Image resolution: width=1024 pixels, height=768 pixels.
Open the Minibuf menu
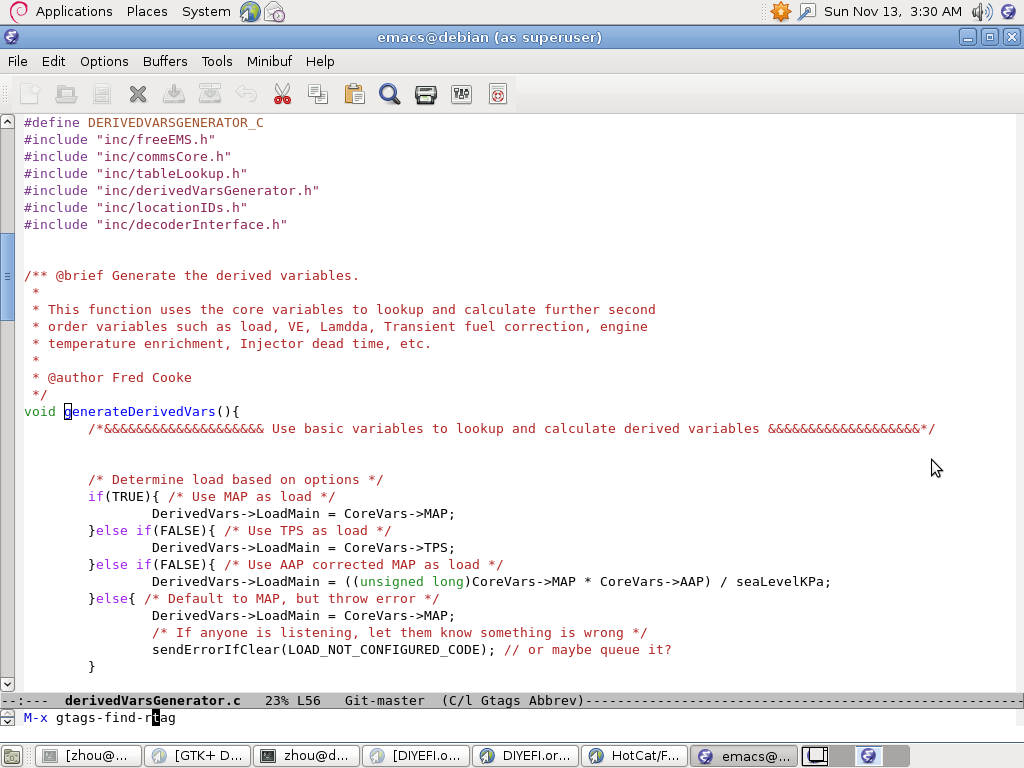click(269, 61)
